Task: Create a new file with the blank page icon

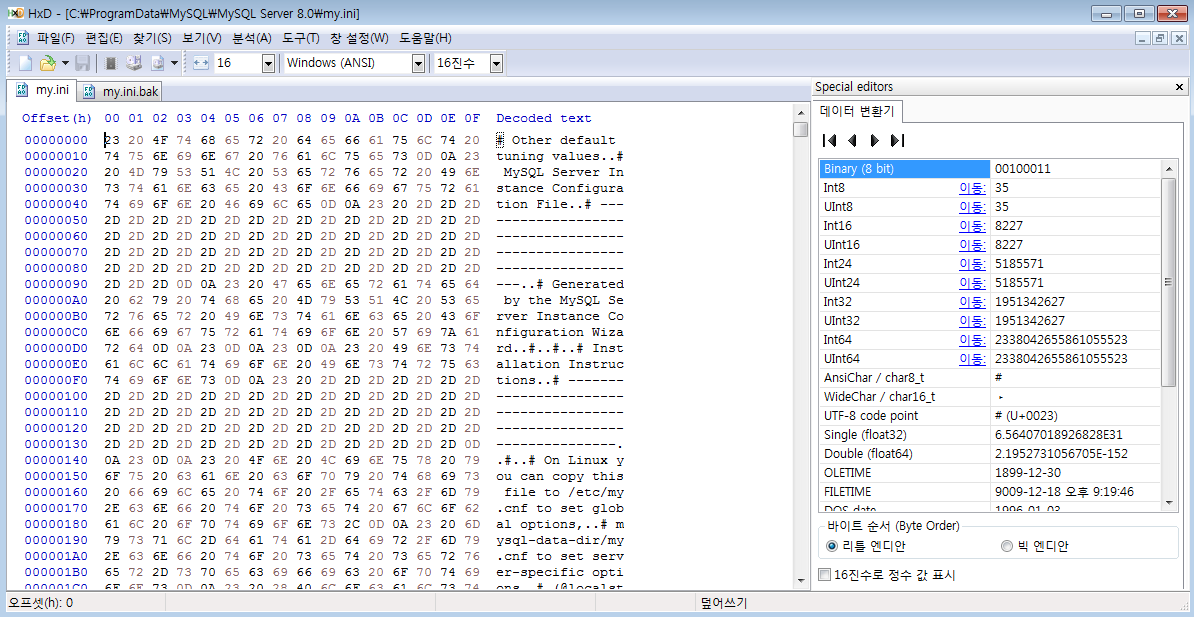Action: coord(24,63)
